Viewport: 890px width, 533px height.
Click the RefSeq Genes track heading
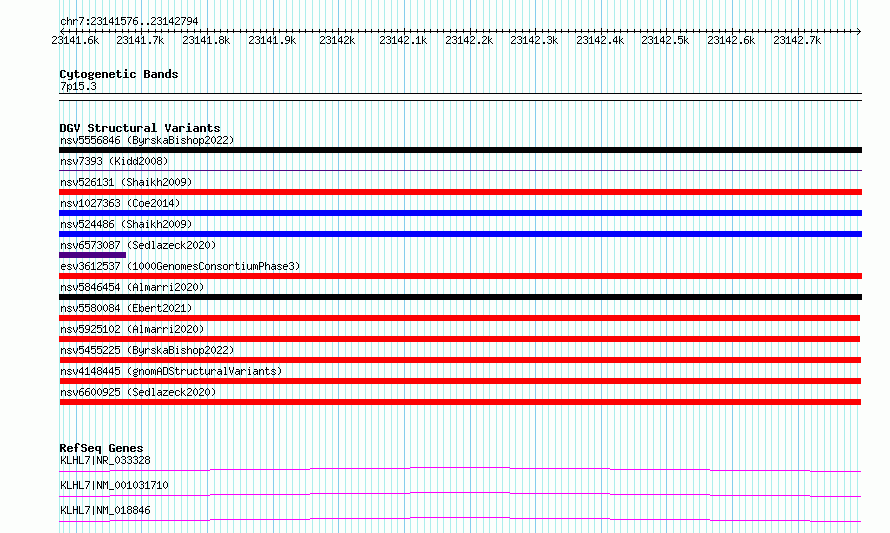(x=101, y=448)
